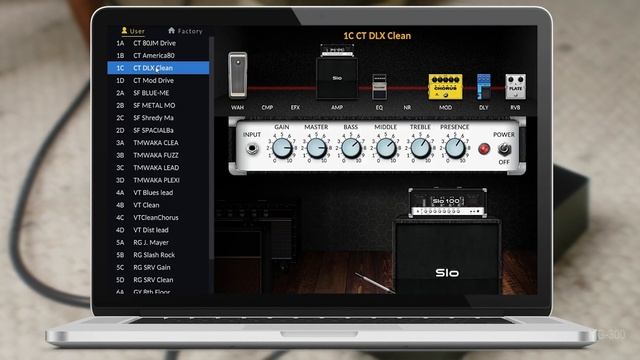
Task: Select preset 2D SF SPACIALBa
Action: [x=158, y=130]
